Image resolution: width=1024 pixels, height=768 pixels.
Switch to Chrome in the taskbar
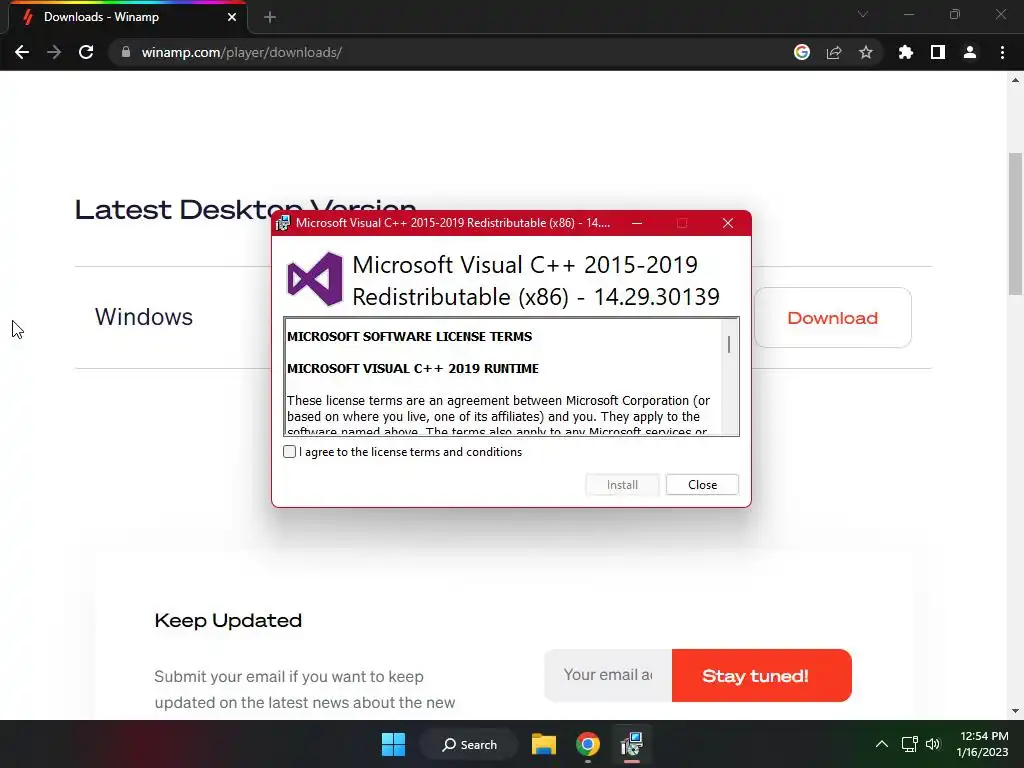coord(588,744)
